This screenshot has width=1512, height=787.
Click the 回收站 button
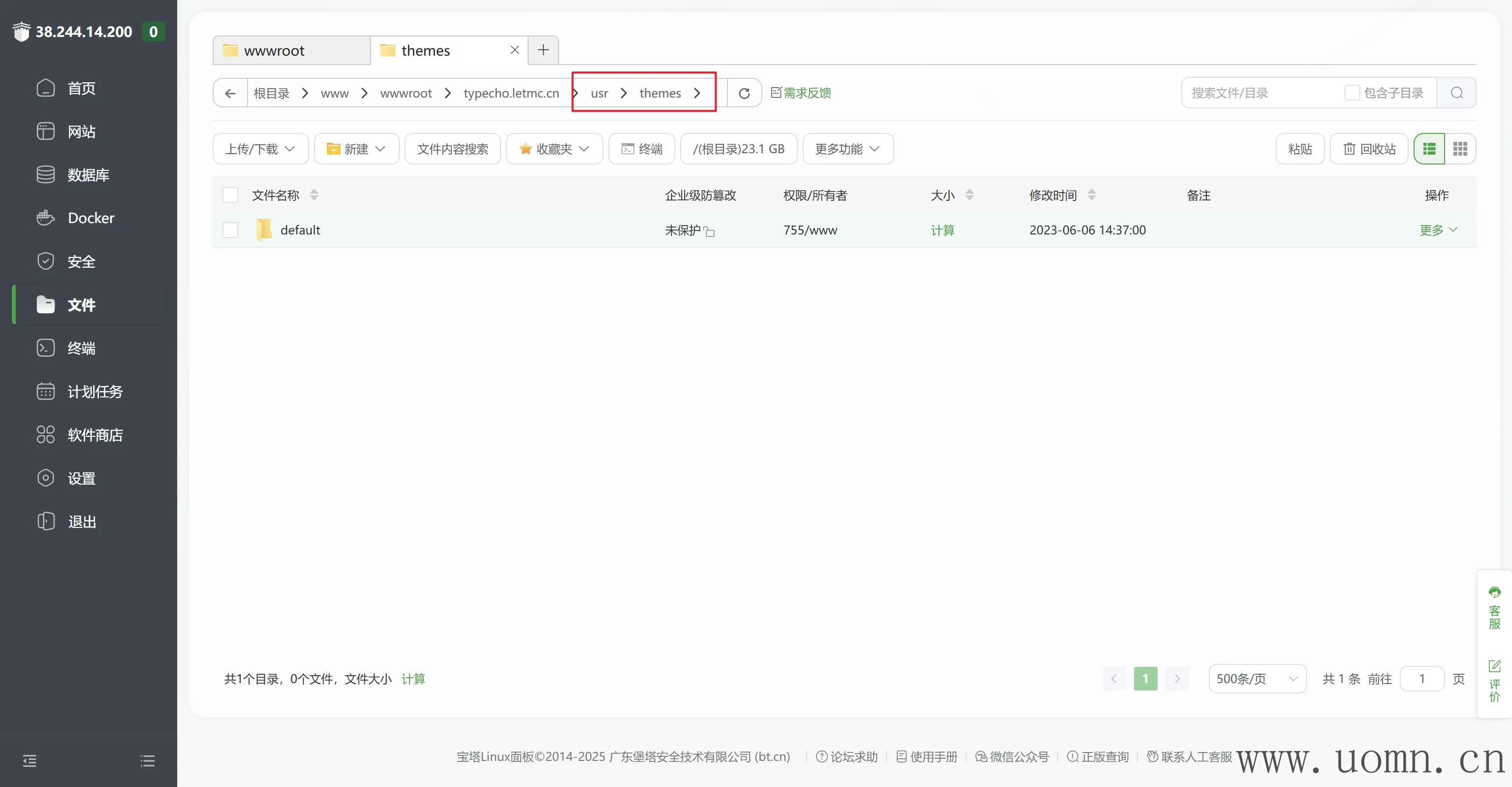coord(1369,149)
